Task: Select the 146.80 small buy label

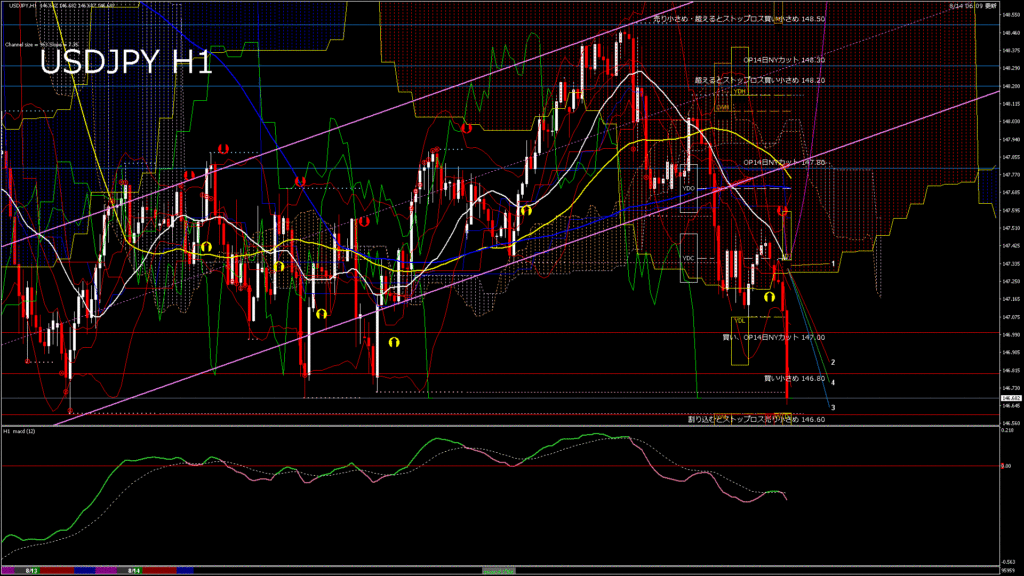Action: (x=794, y=379)
